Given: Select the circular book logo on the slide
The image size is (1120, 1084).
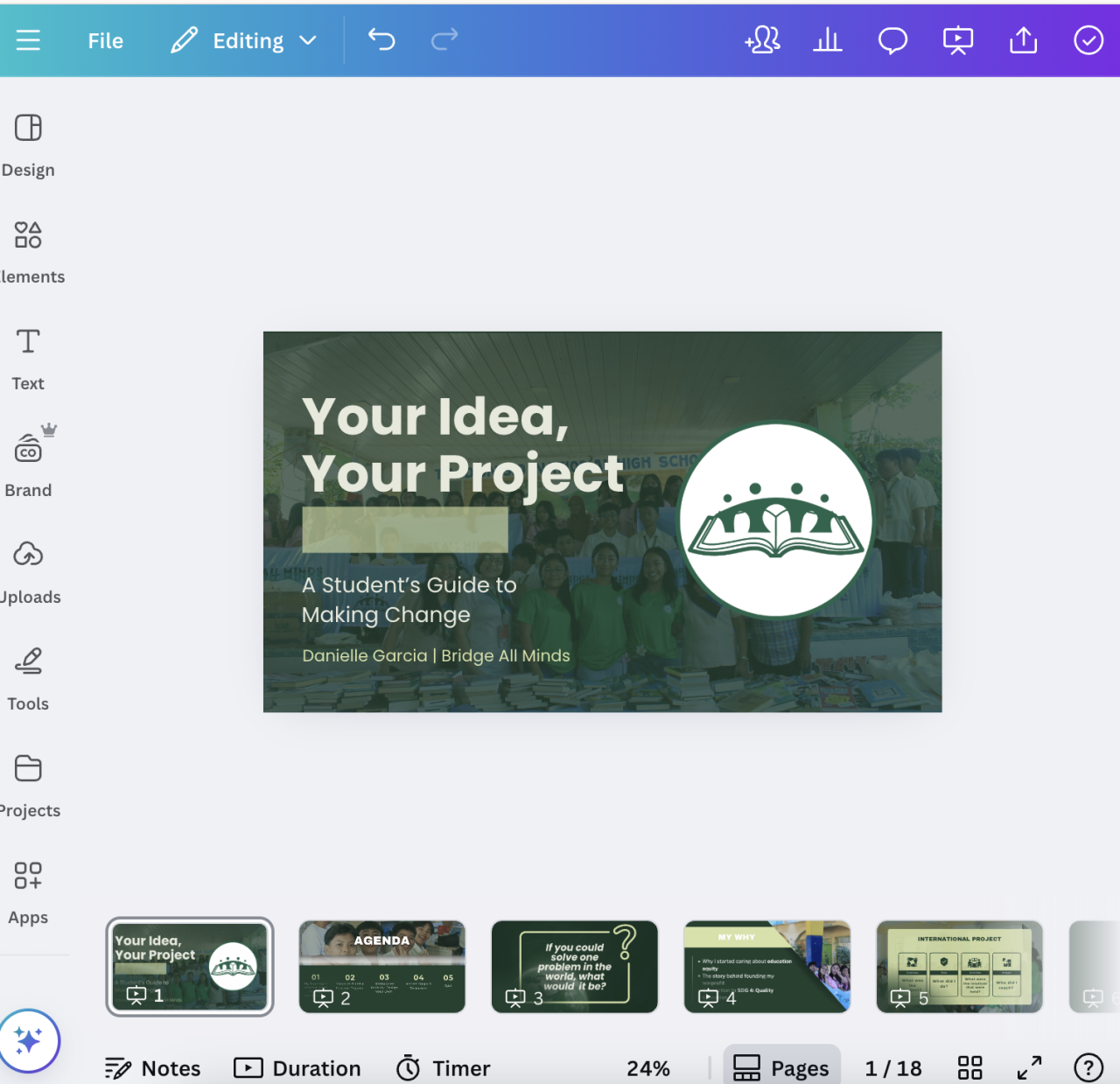Looking at the screenshot, I should [x=776, y=521].
